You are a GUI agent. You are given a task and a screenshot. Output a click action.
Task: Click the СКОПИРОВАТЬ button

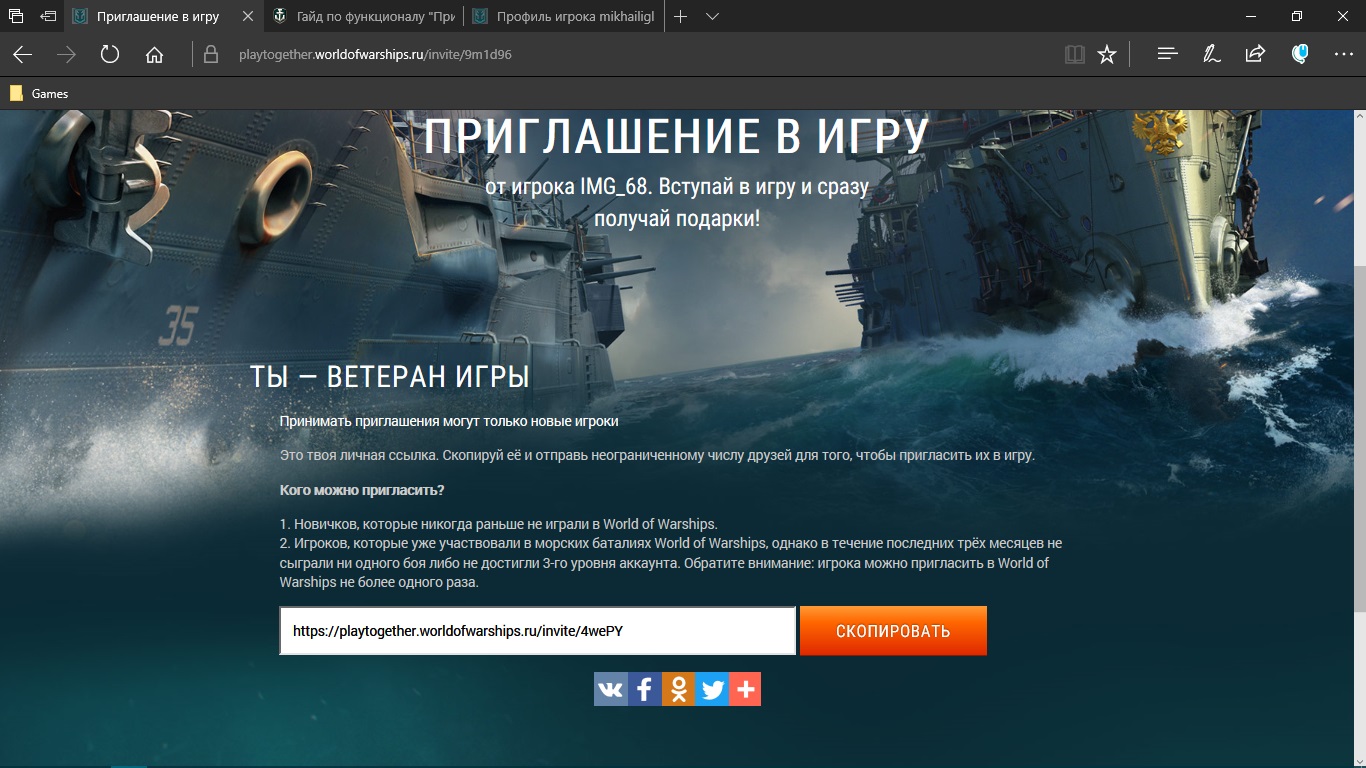[893, 631]
